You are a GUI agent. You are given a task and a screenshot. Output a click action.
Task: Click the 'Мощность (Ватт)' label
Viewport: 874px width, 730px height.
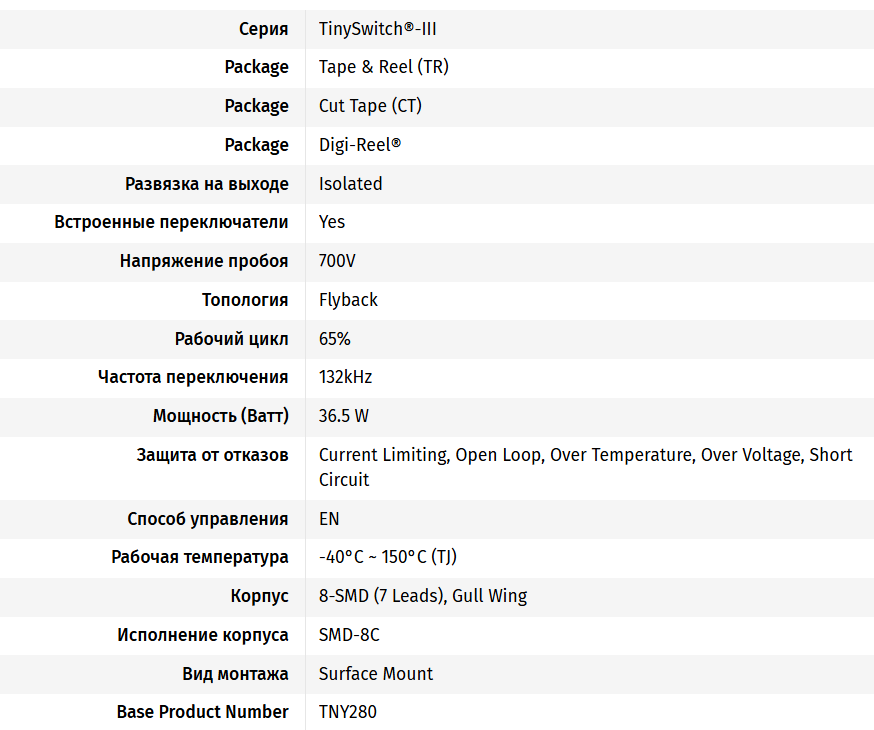click(221, 416)
